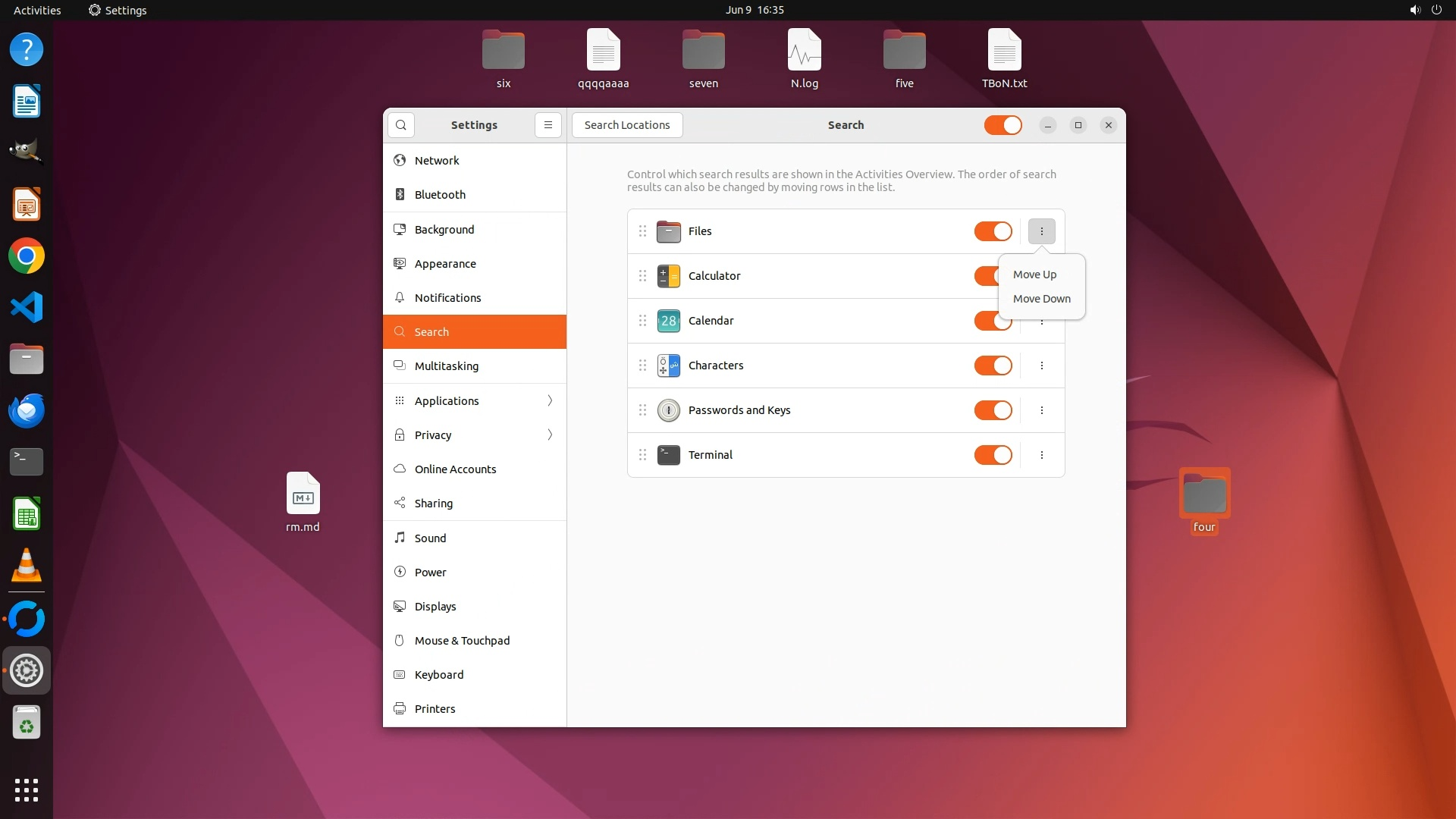1456x819 pixels.
Task: Open the hamburger menu in Settings header
Action: 548,125
